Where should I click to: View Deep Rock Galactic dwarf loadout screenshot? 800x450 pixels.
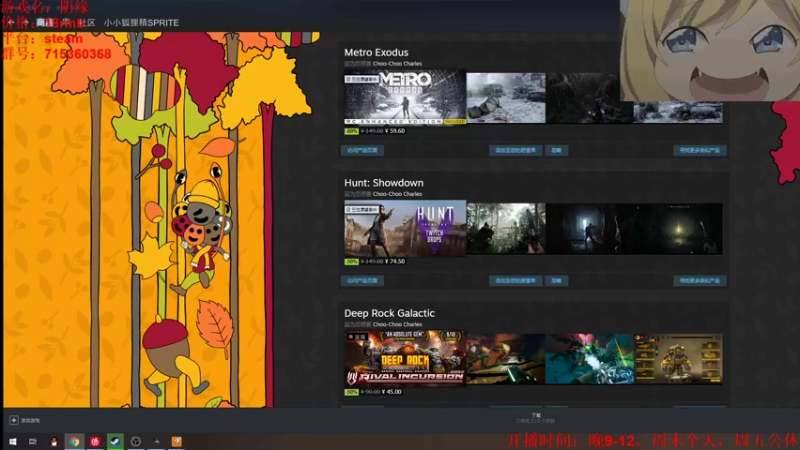click(678, 359)
